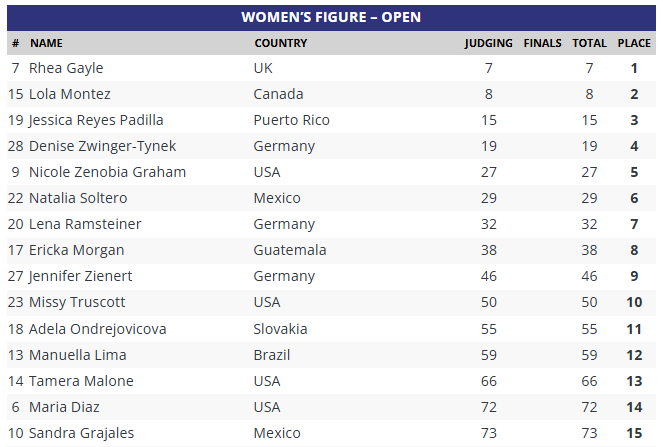Click the JUDGING column header
Screen dimensions: 663x447
(488, 43)
